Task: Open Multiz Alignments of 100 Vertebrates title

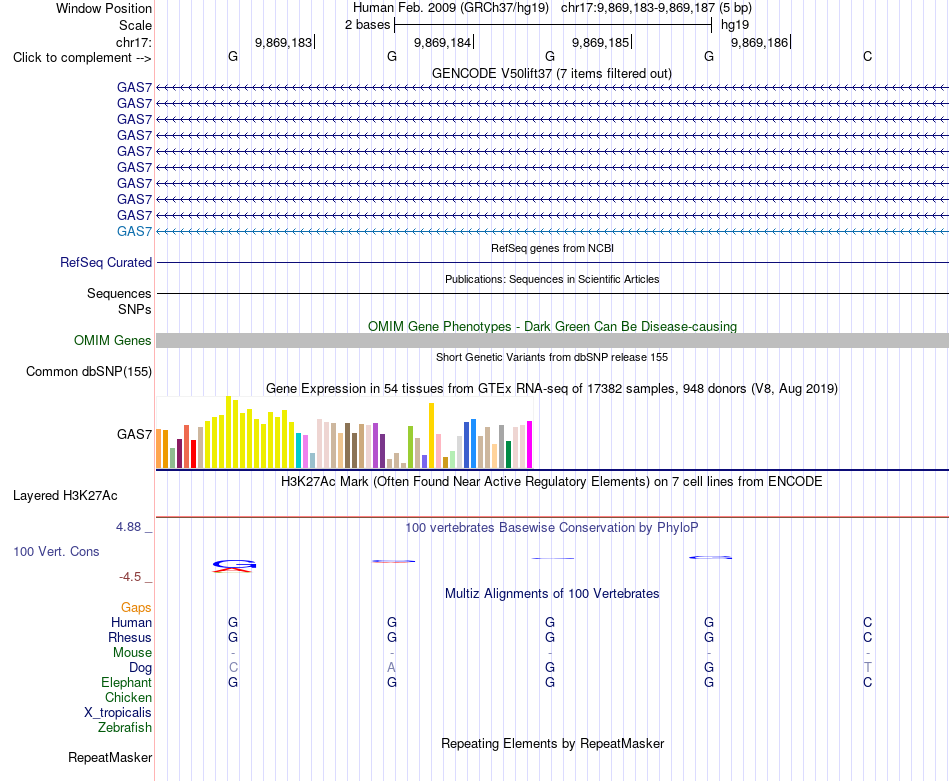Action: point(552,594)
